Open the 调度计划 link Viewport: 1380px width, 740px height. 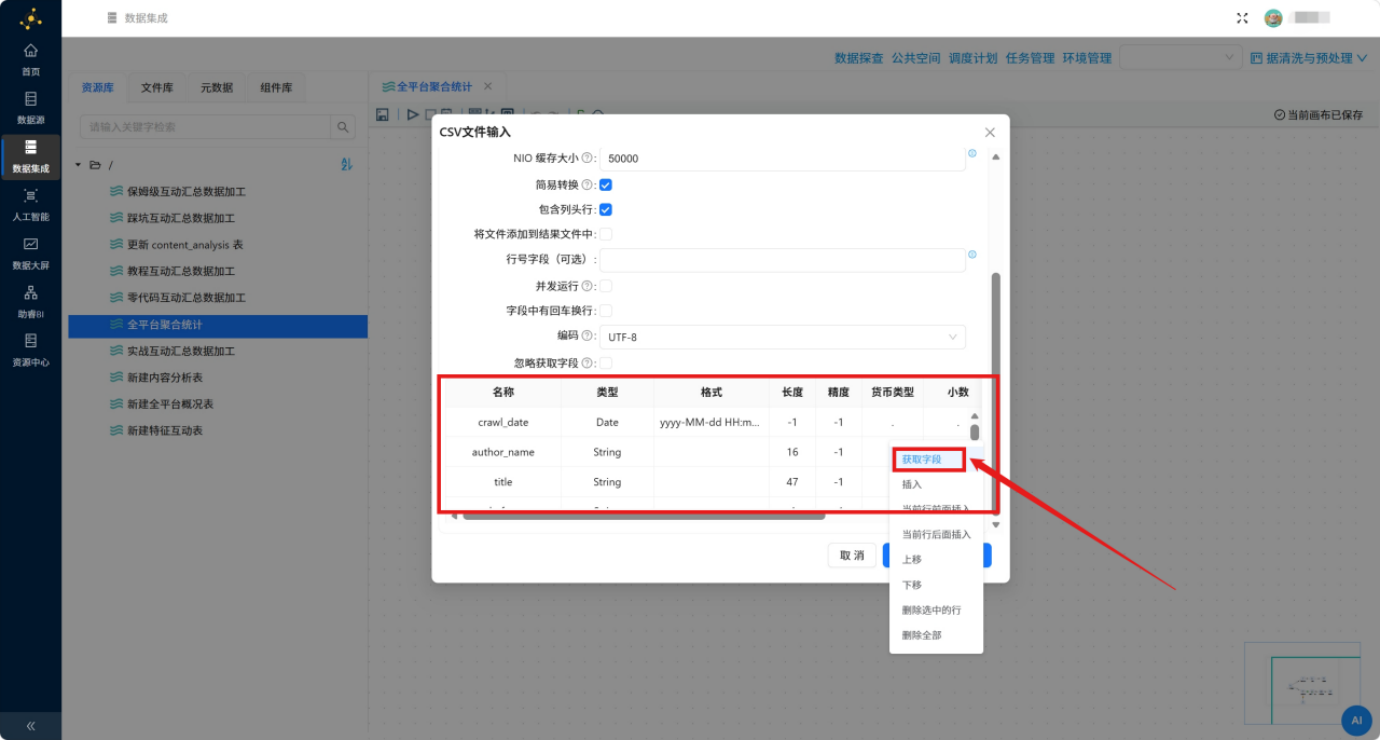(973, 58)
